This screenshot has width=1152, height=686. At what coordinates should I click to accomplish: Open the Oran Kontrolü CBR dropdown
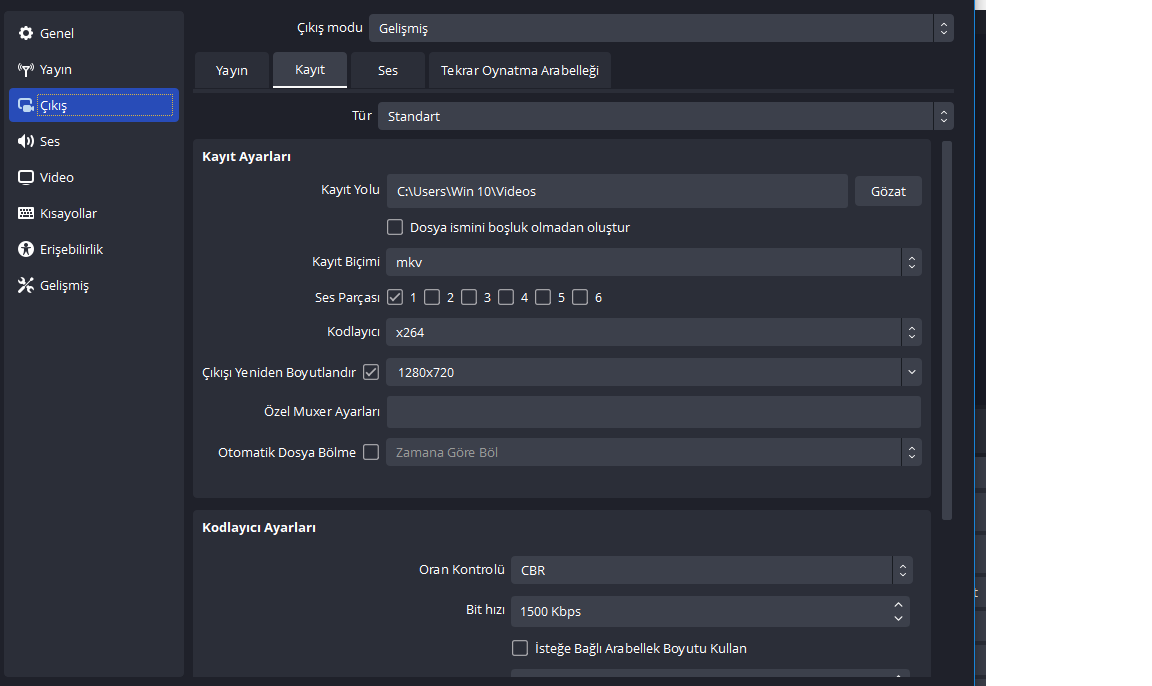coord(711,570)
